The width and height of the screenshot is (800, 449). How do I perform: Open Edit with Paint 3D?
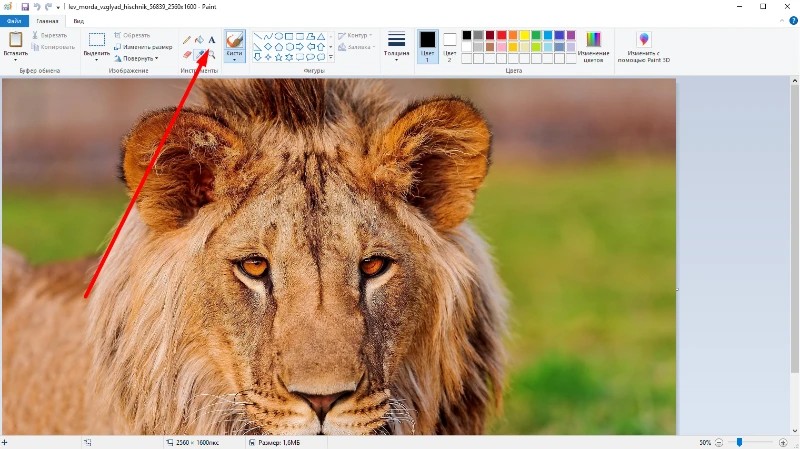[x=644, y=45]
